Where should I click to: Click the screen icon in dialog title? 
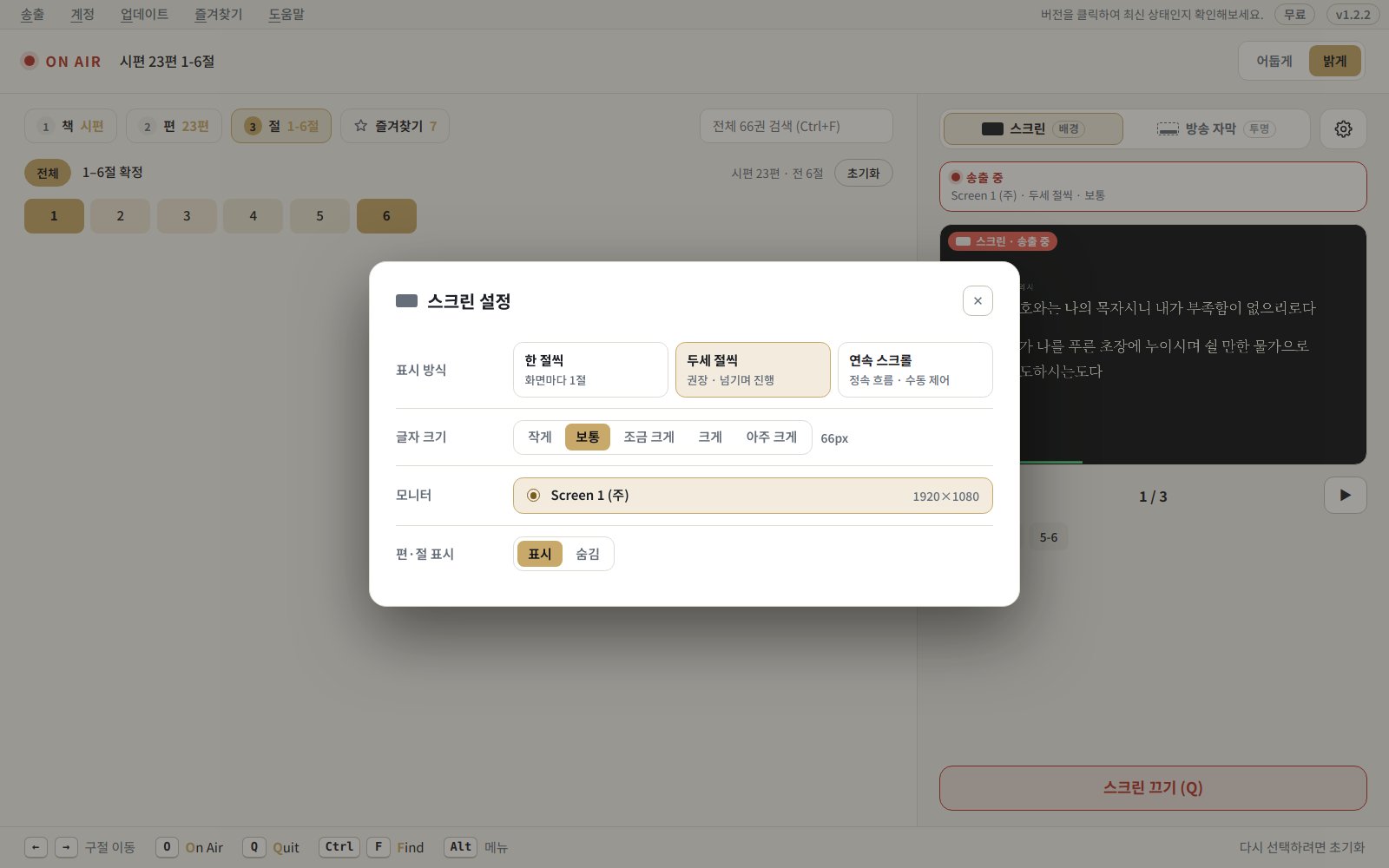pos(406,301)
